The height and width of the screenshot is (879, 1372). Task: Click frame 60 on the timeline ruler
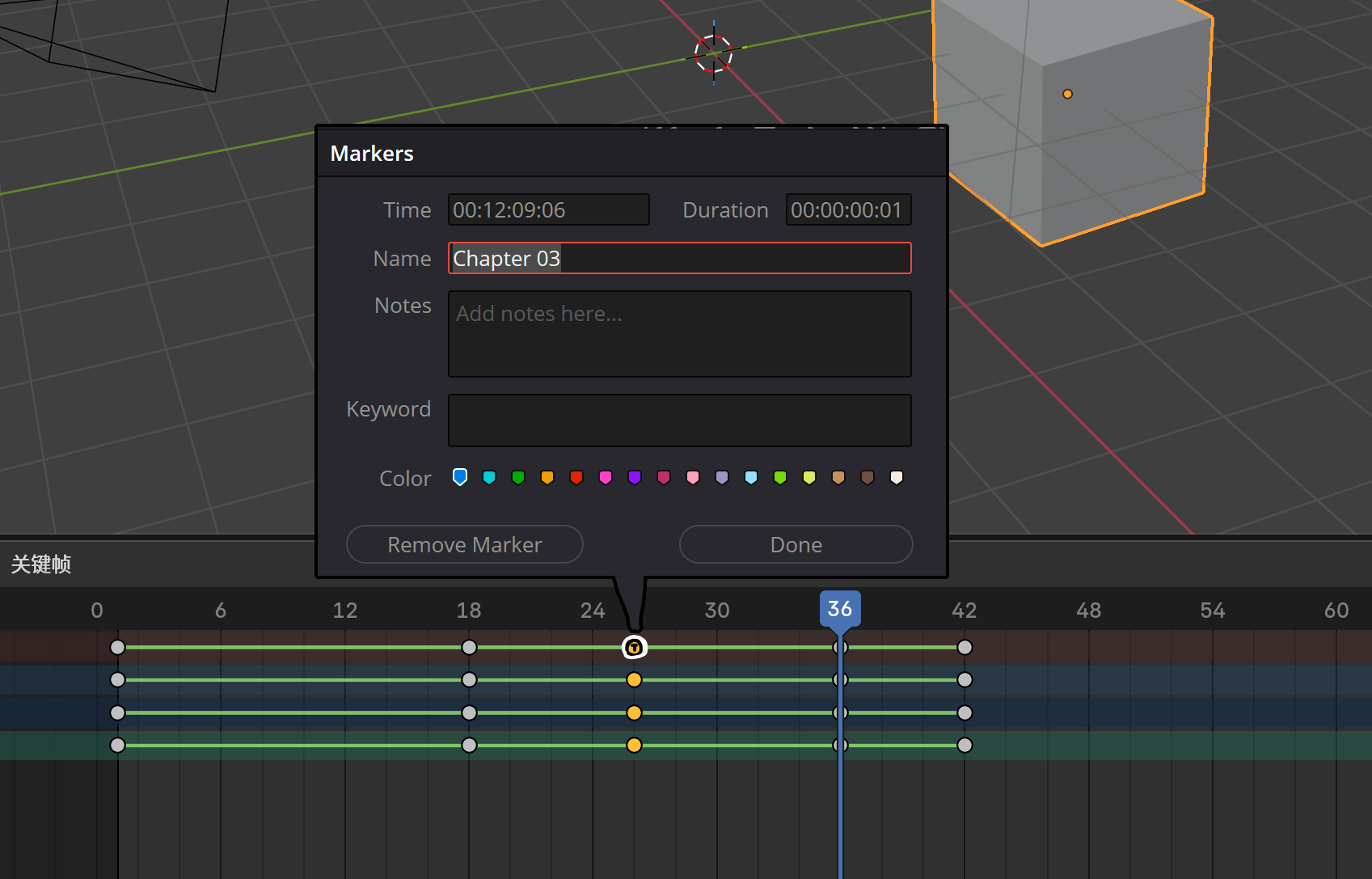click(1336, 611)
